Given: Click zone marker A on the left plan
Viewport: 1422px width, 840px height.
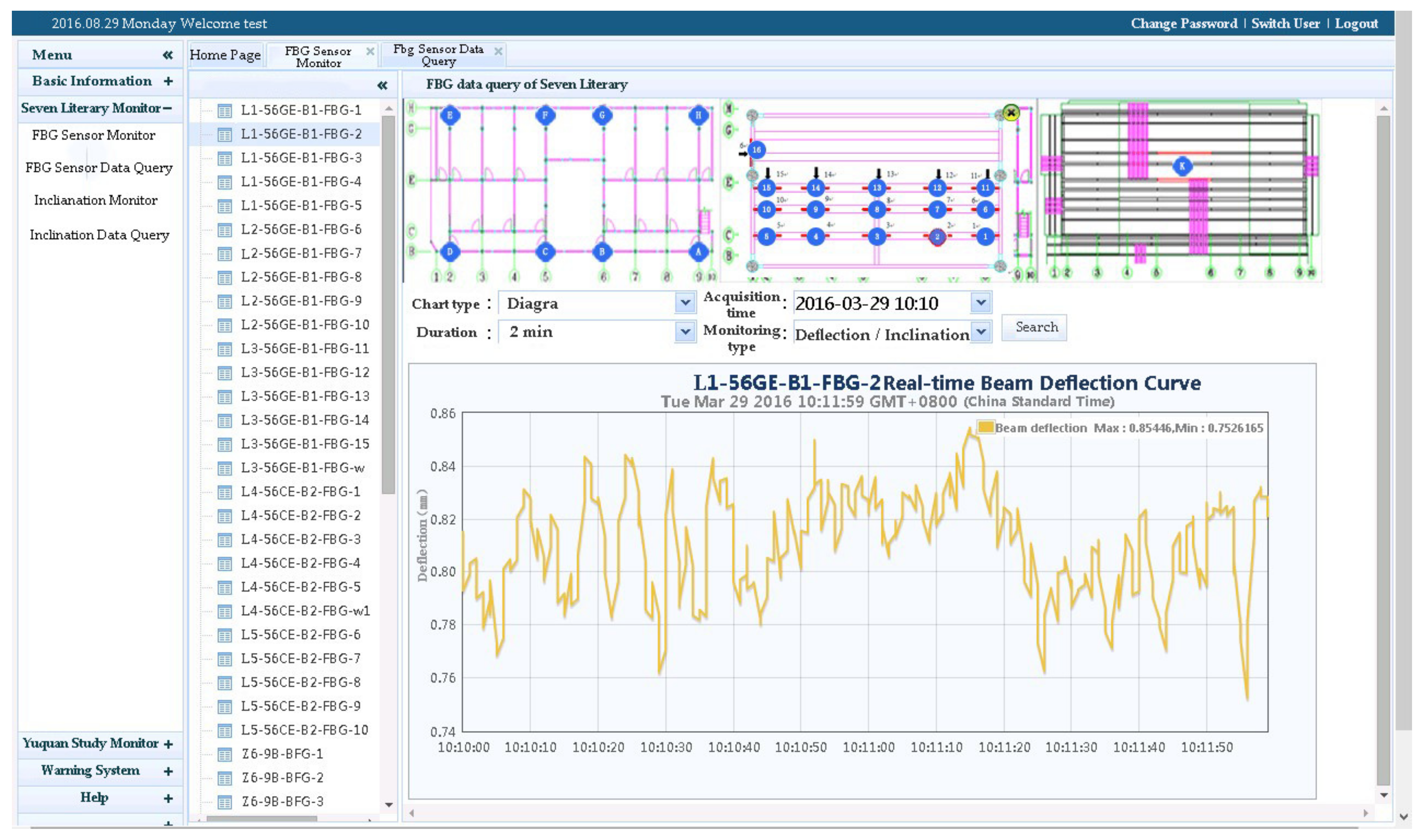Looking at the screenshot, I should (698, 252).
